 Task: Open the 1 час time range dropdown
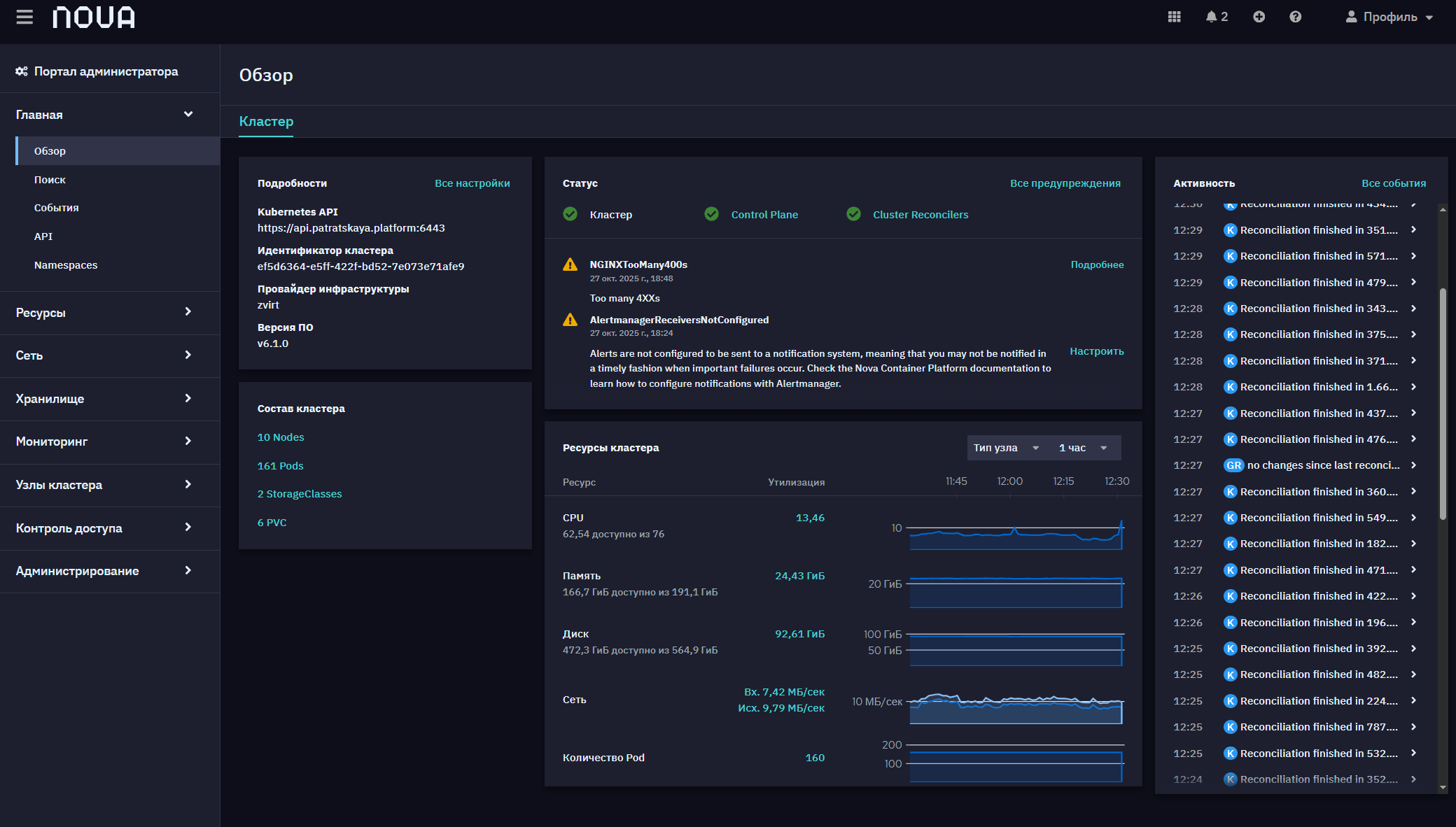point(1083,448)
